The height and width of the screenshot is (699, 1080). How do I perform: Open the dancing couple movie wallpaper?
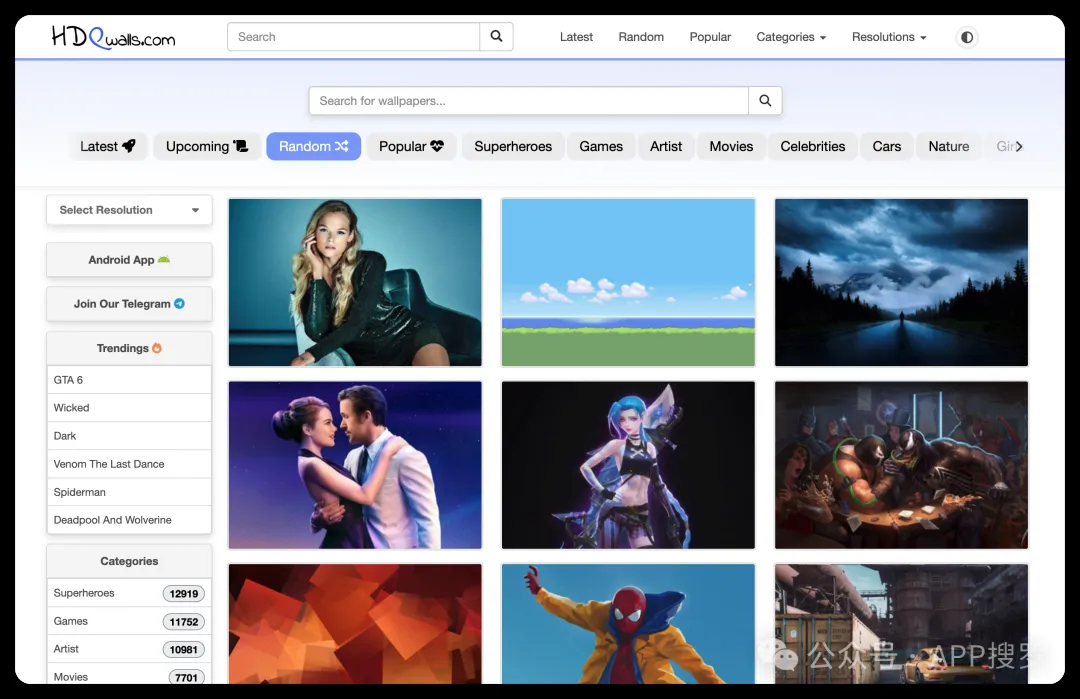click(355, 465)
